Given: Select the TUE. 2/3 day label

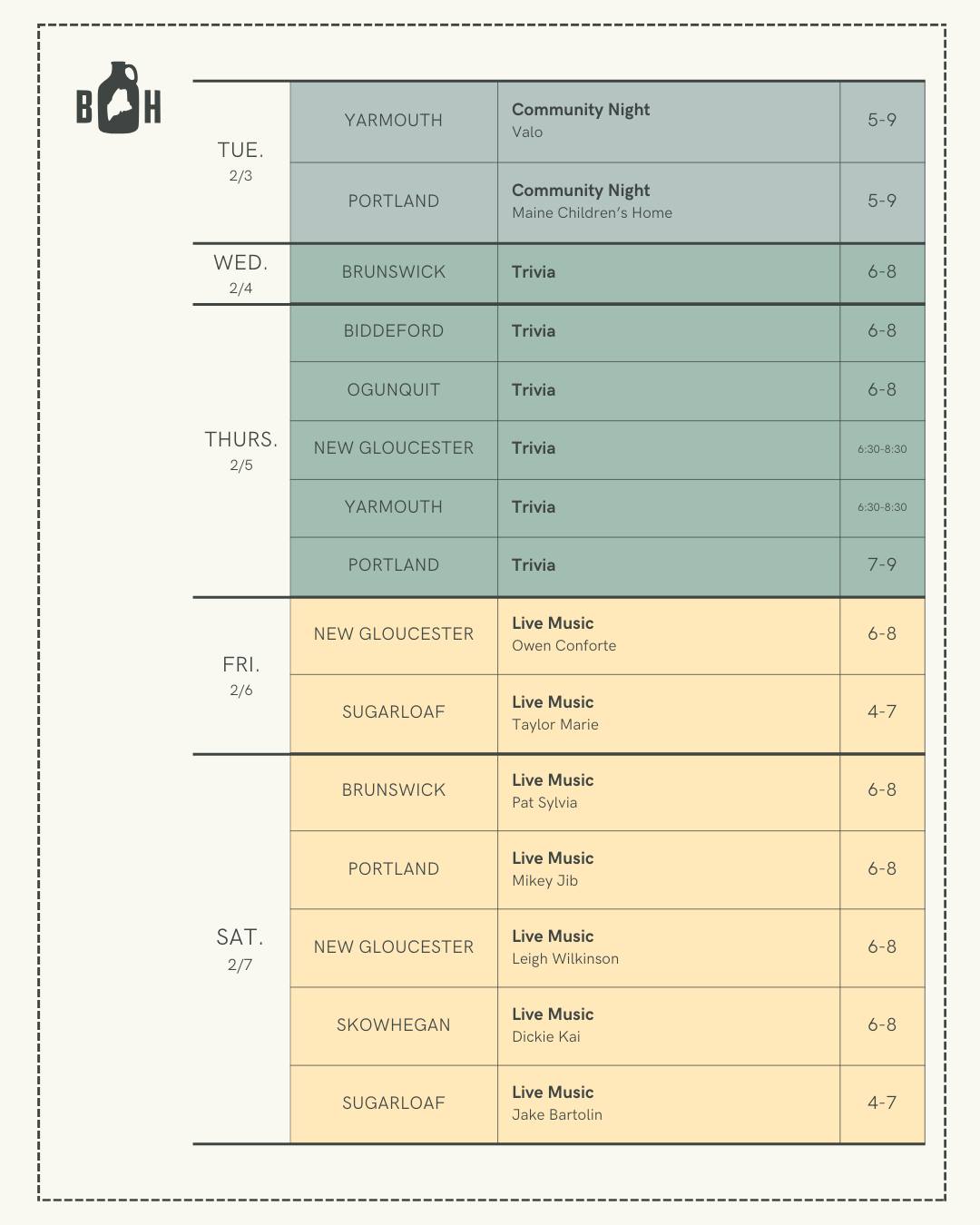Looking at the screenshot, I should click(x=240, y=161).
